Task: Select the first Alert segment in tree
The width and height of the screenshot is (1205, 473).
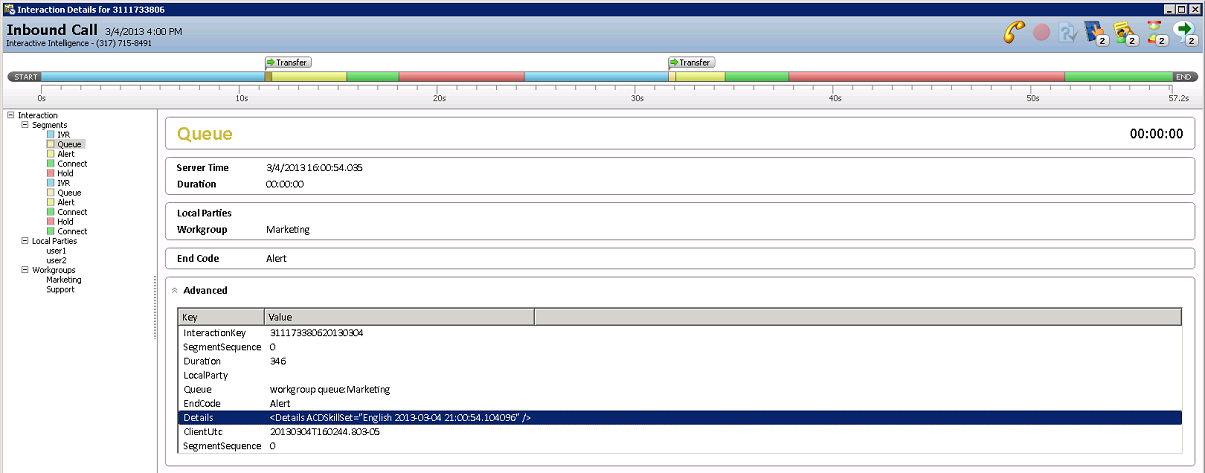Action: 65,154
